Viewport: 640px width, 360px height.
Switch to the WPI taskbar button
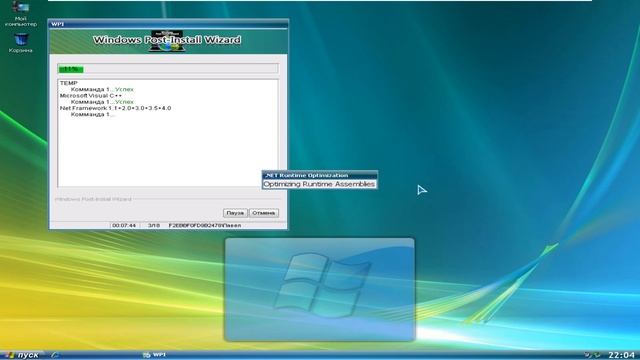[x=155, y=355]
